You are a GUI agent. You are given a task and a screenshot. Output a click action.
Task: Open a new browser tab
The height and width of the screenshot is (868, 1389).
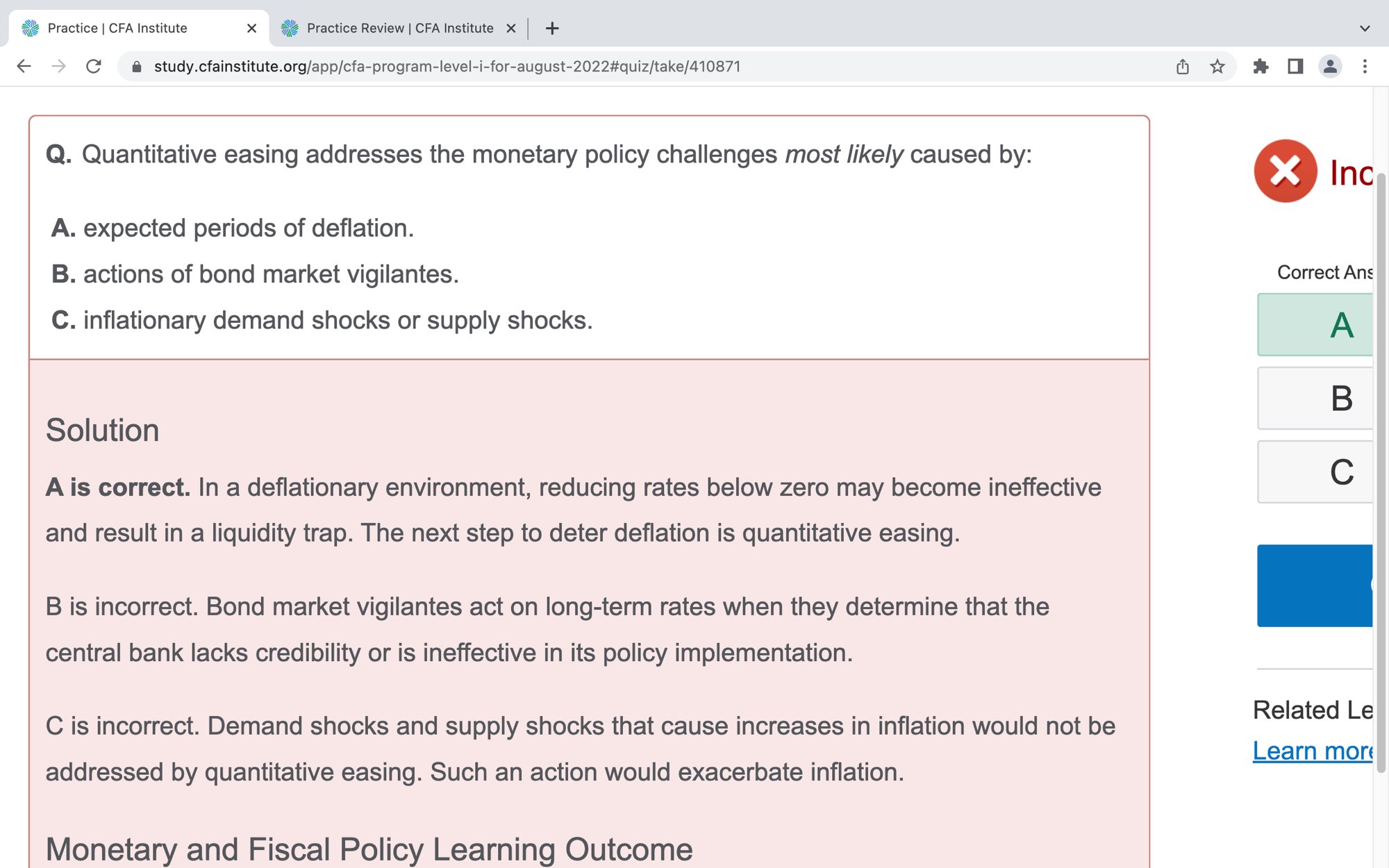(552, 28)
